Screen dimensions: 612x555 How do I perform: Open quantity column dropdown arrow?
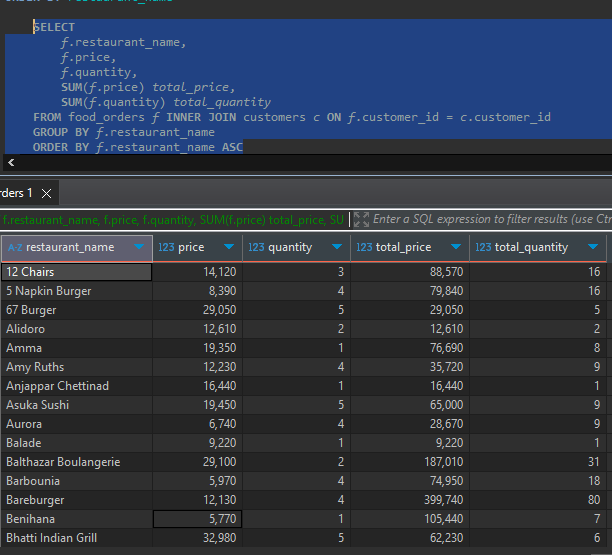pyautogui.click(x=337, y=247)
